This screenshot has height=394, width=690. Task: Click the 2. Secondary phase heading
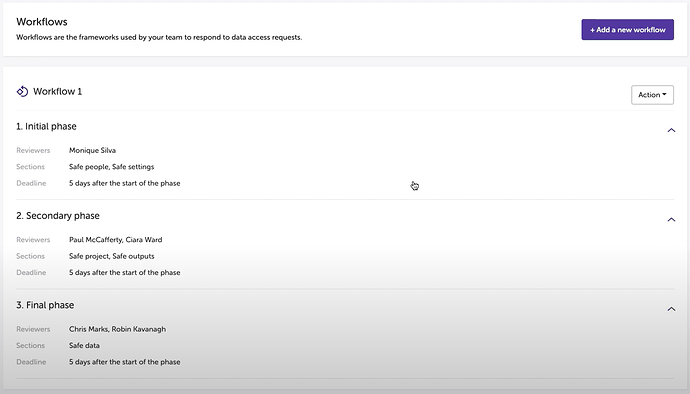click(x=58, y=216)
